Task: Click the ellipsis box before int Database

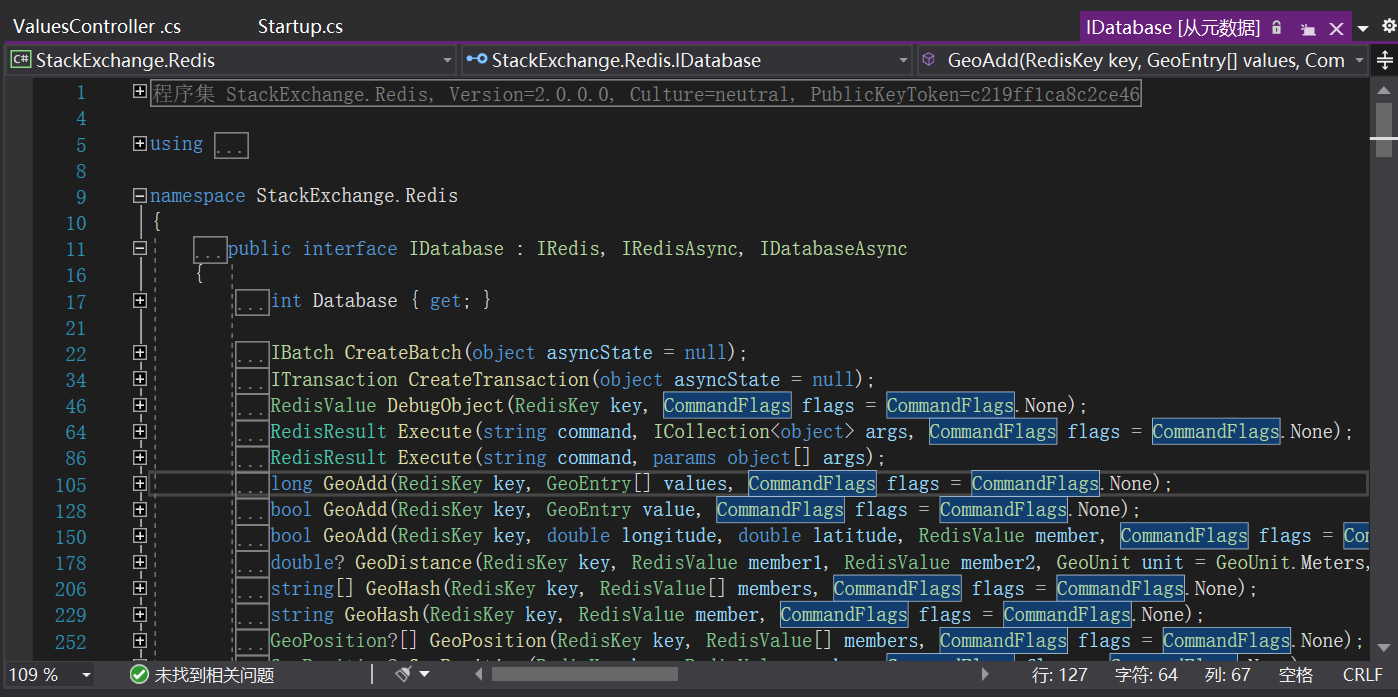Action: pyautogui.click(x=253, y=302)
